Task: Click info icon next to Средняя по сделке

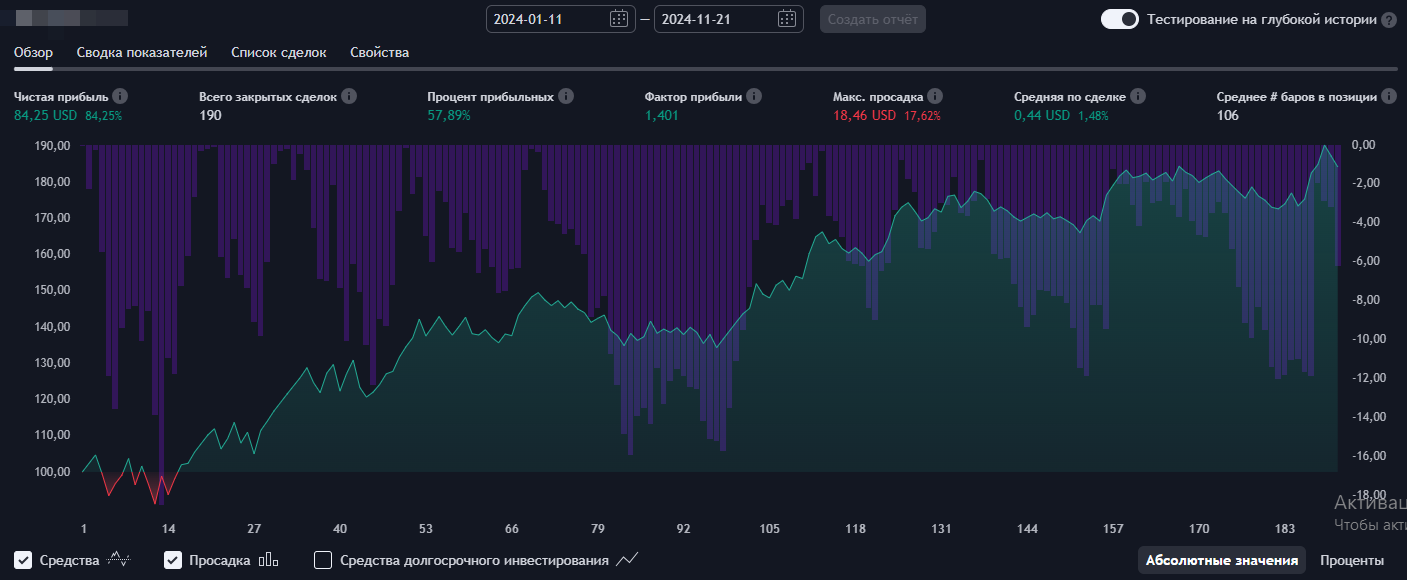Action: pos(1138,96)
